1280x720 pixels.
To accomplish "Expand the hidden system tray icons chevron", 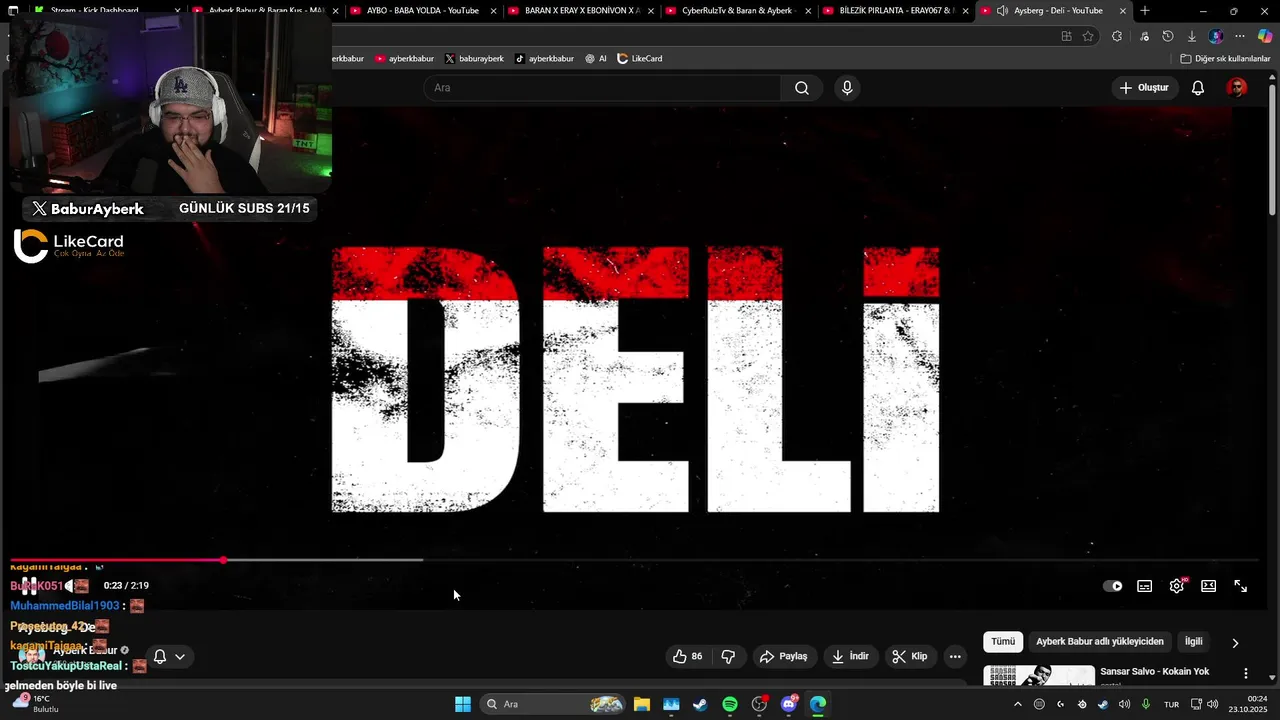I will tap(1017, 704).
